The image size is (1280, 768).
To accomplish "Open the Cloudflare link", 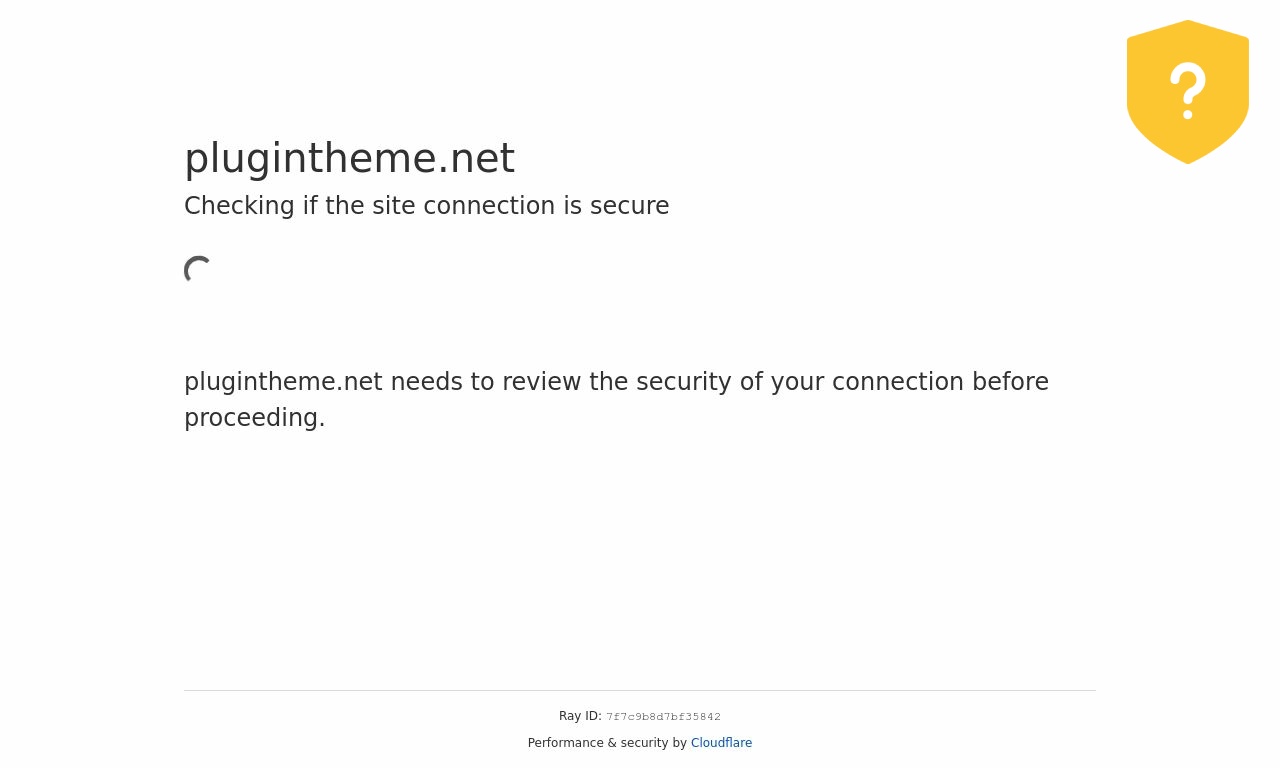I will pos(721,743).
